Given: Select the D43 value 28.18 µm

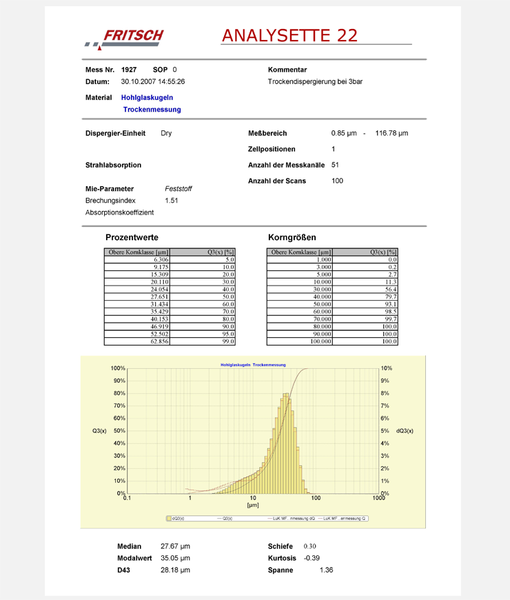Looking at the screenshot, I should (x=175, y=570).
